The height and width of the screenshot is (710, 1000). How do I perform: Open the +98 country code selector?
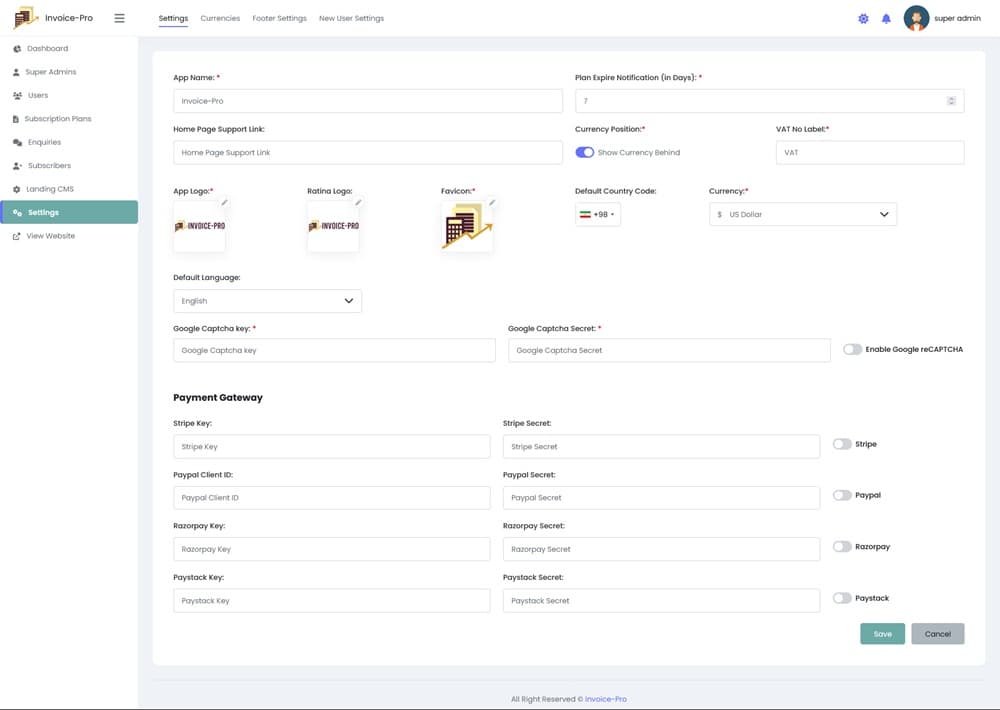[598, 215]
